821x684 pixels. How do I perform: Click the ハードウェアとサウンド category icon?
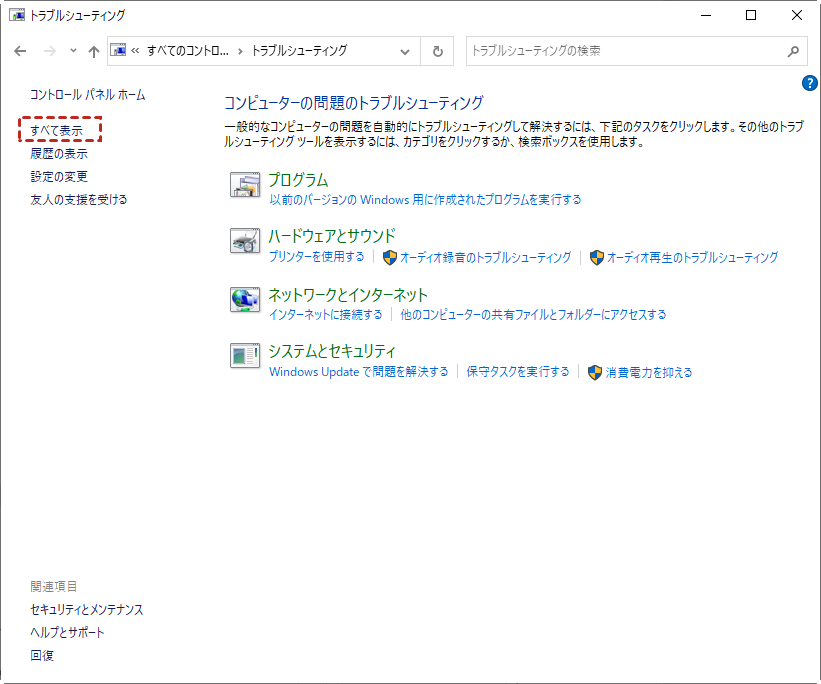click(245, 241)
